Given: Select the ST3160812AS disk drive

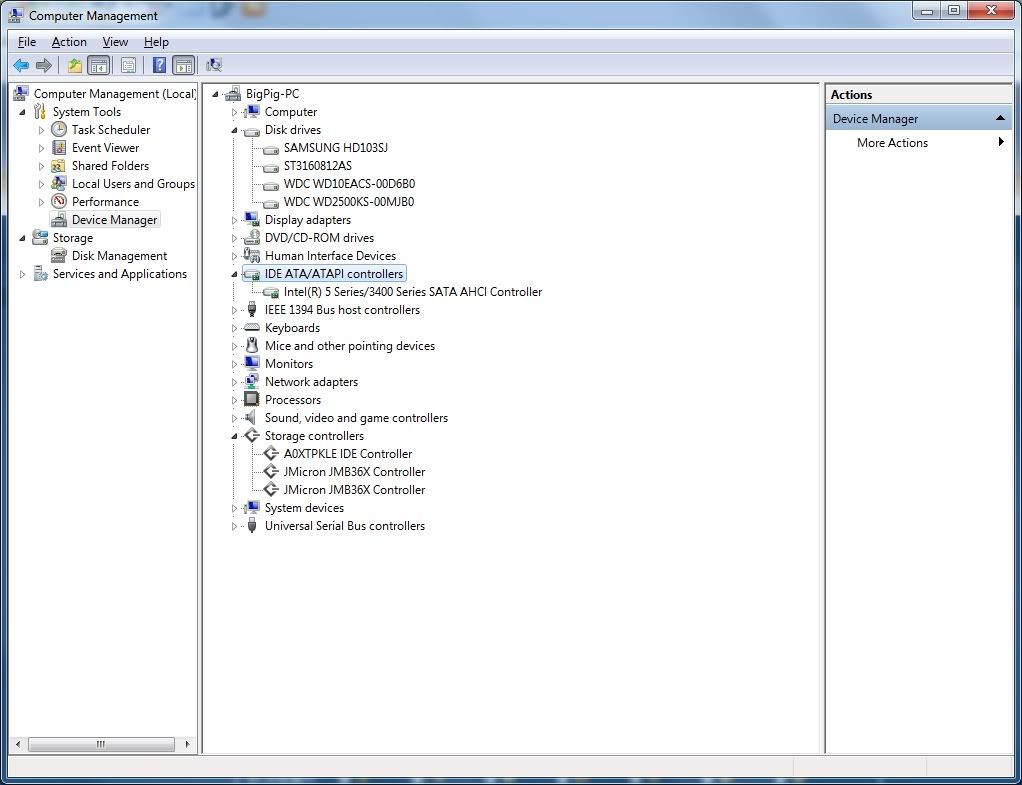Looking at the screenshot, I should (317, 166).
